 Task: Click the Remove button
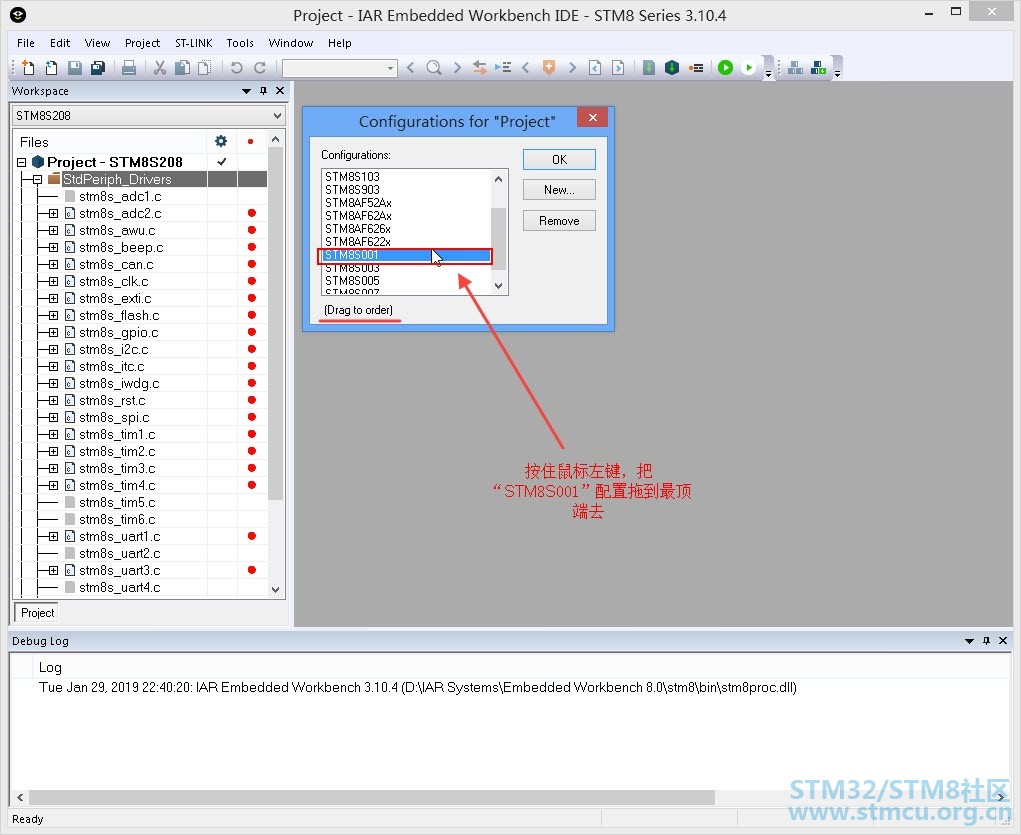point(559,221)
